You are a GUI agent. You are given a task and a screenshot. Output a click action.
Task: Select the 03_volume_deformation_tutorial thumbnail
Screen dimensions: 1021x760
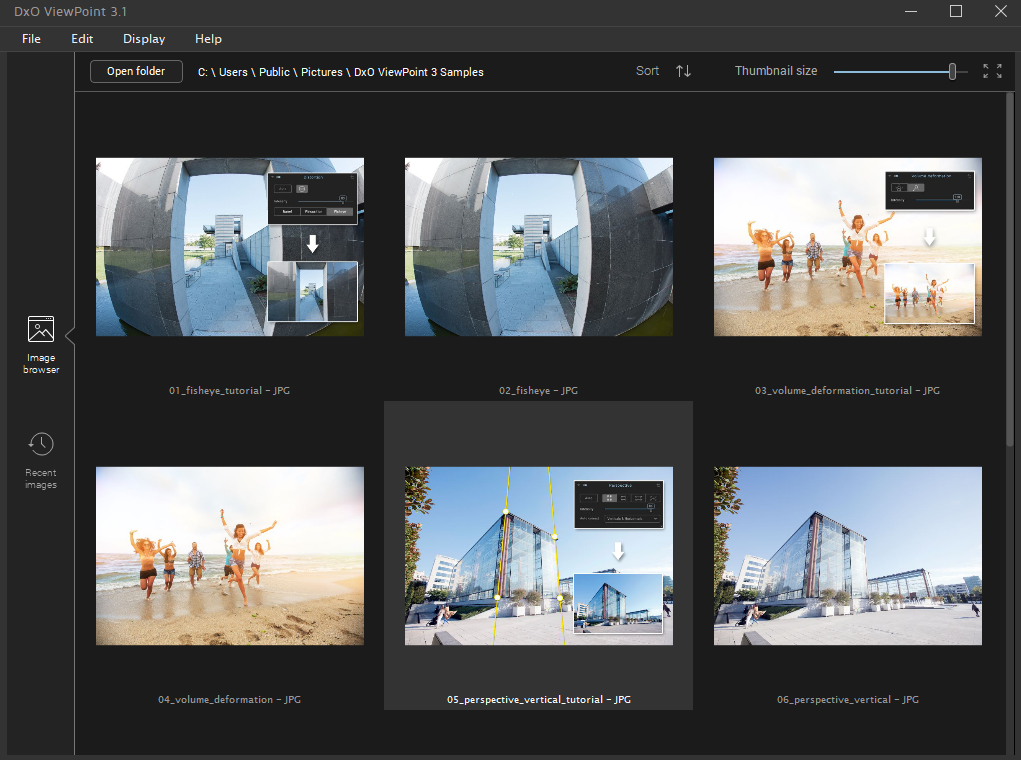point(847,247)
